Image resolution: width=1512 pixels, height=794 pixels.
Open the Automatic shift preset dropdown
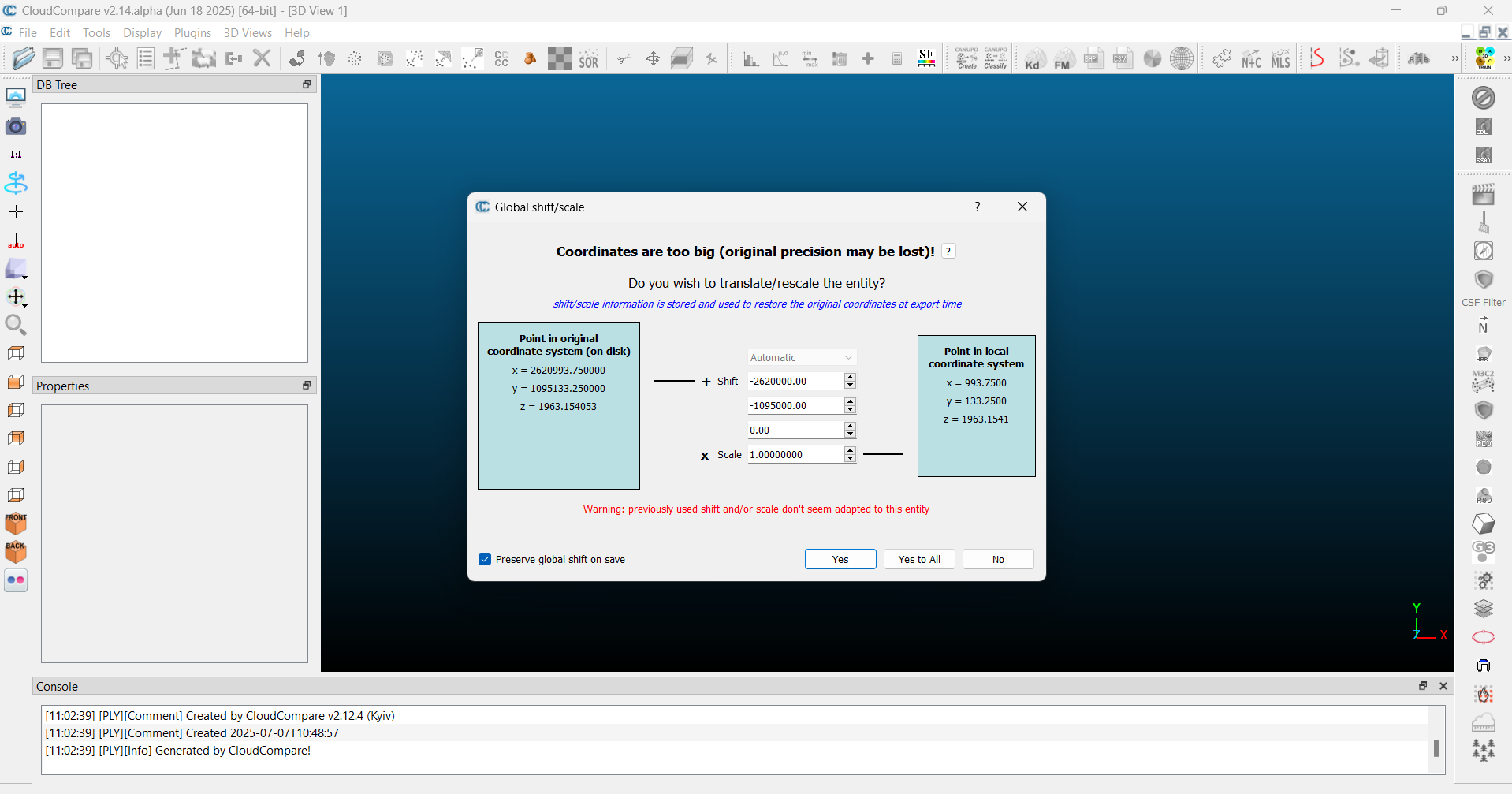[801, 357]
